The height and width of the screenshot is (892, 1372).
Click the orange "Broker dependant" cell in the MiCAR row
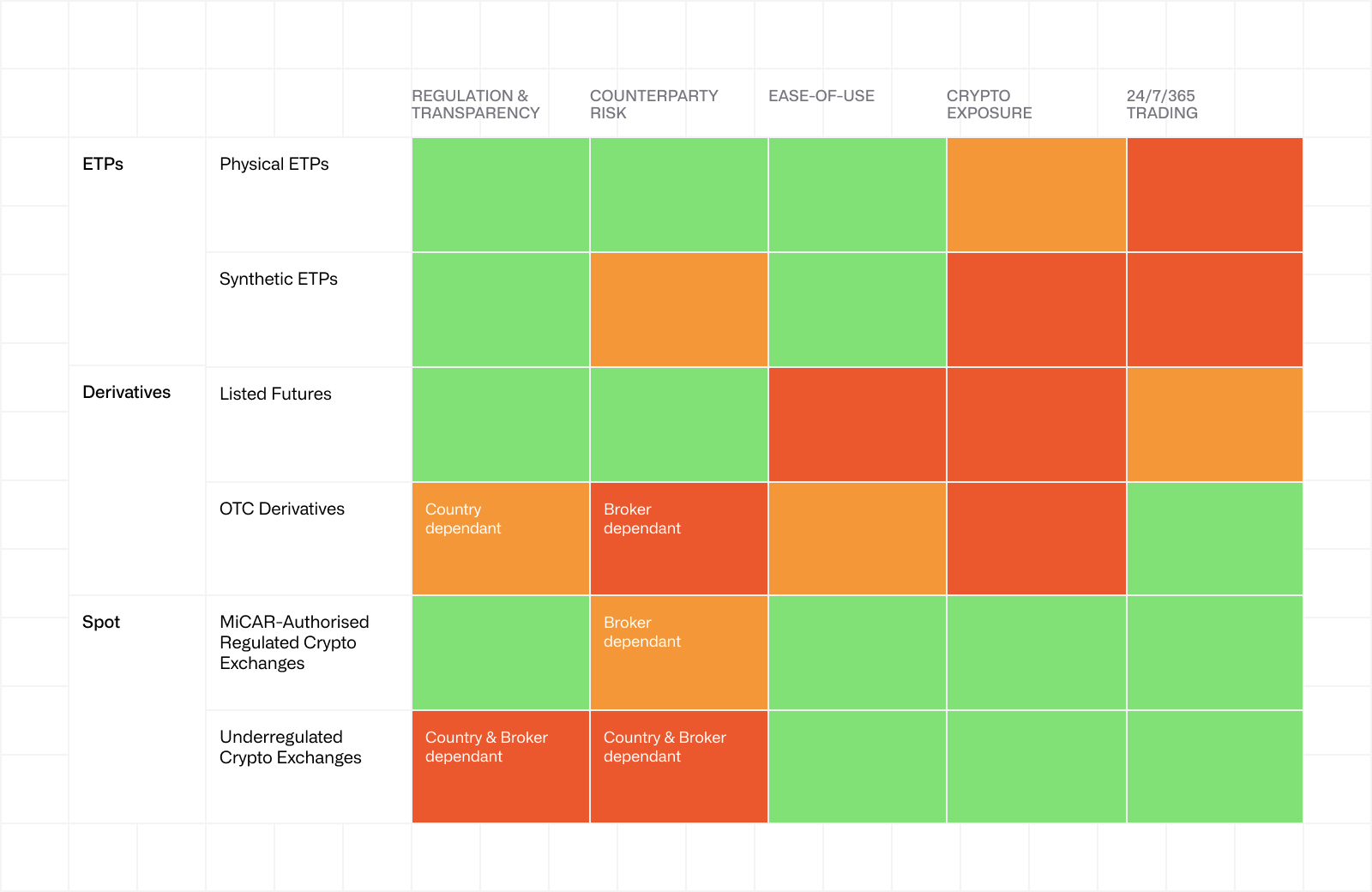click(x=678, y=653)
